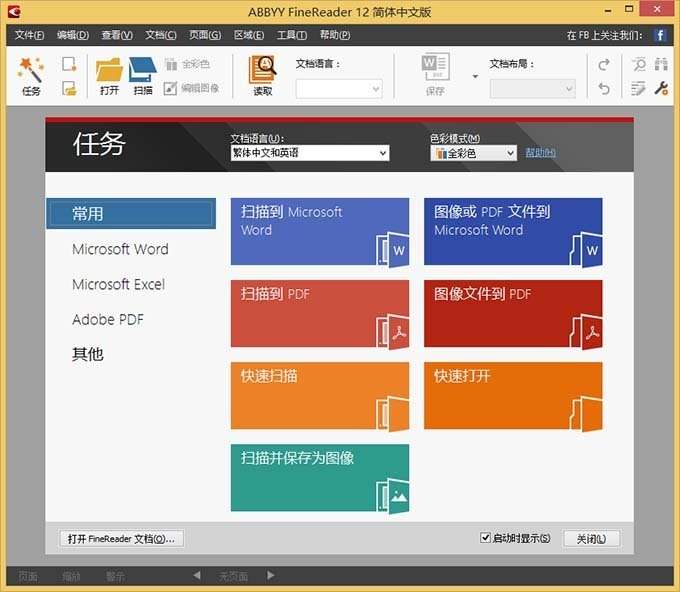
Task: Click the 关闭 button at the bottom
Action: tap(591, 539)
